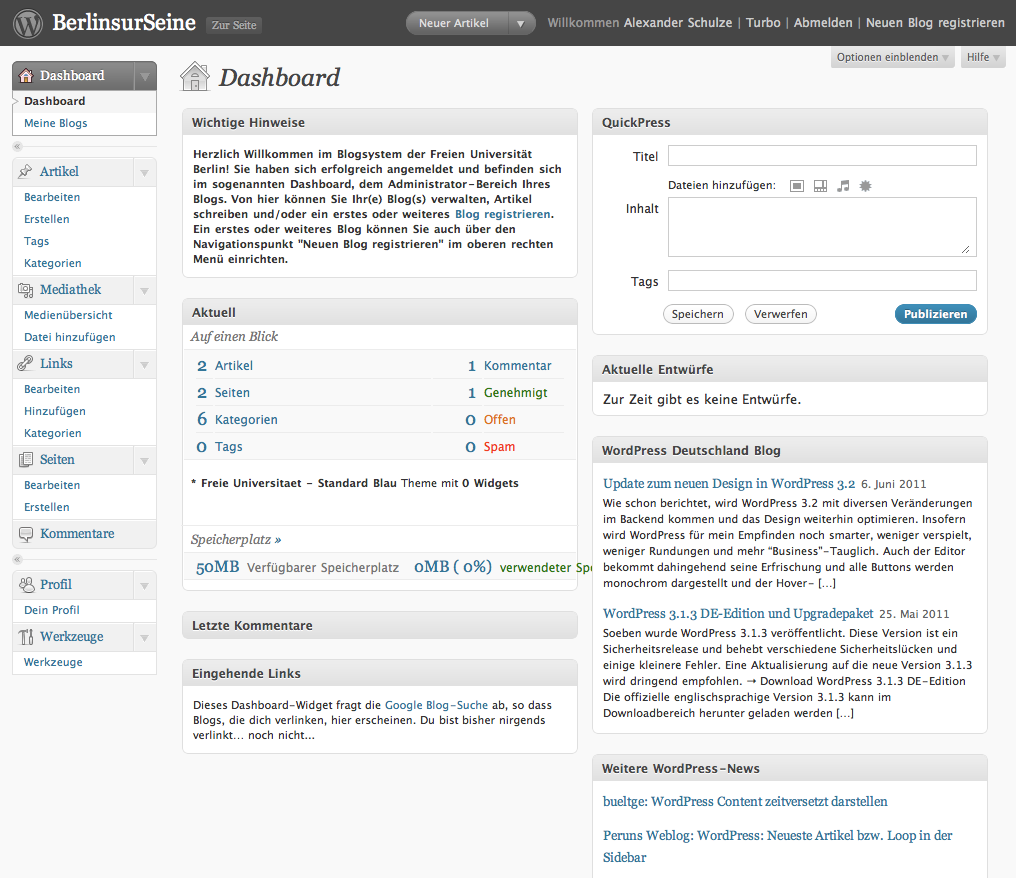Open the Optionen einblenden panel
Image resolution: width=1016 pixels, height=878 pixels.
(x=893, y=58)
